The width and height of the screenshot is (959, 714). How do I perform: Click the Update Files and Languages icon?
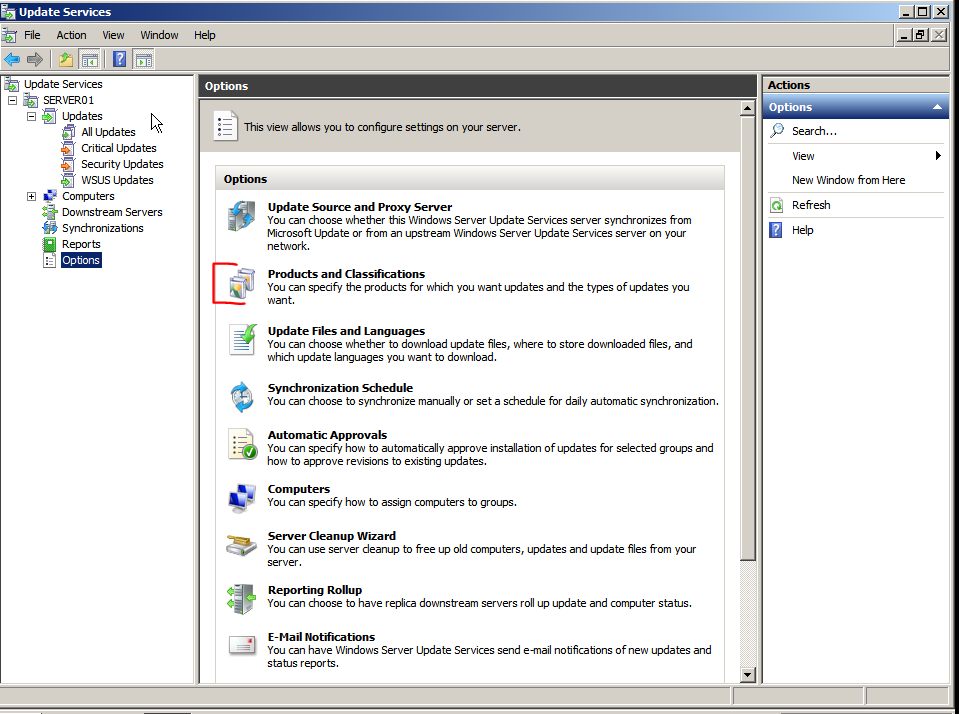click(x=243, y=340)
